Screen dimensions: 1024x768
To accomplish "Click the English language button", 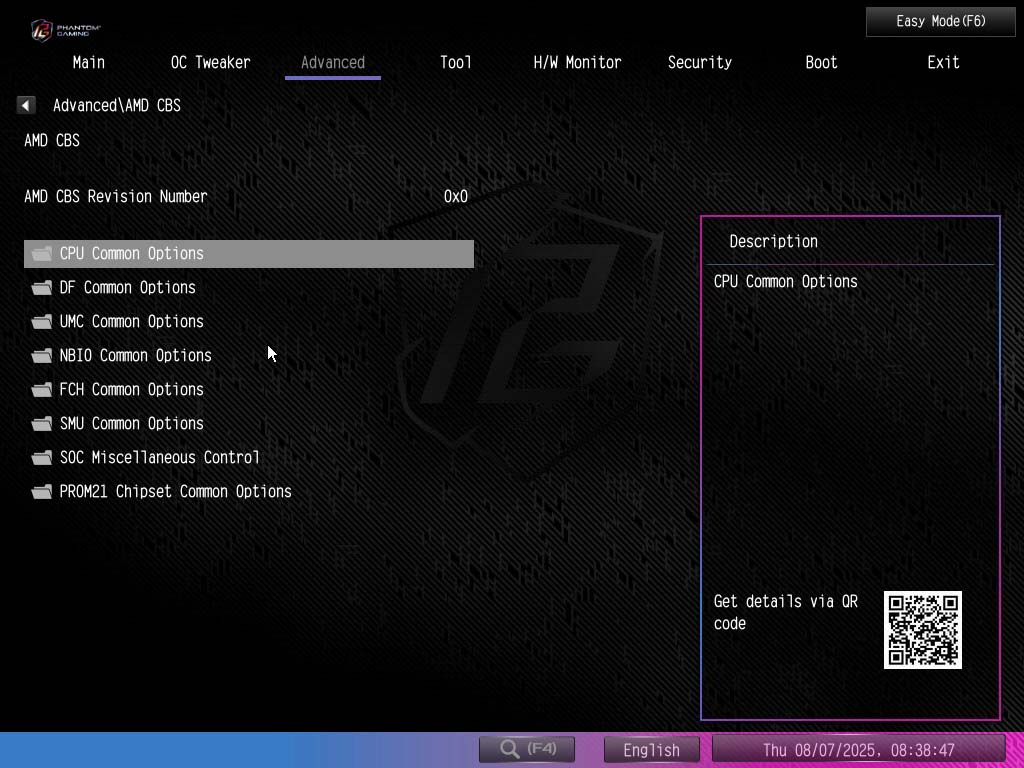I will (x=652, y=749).
